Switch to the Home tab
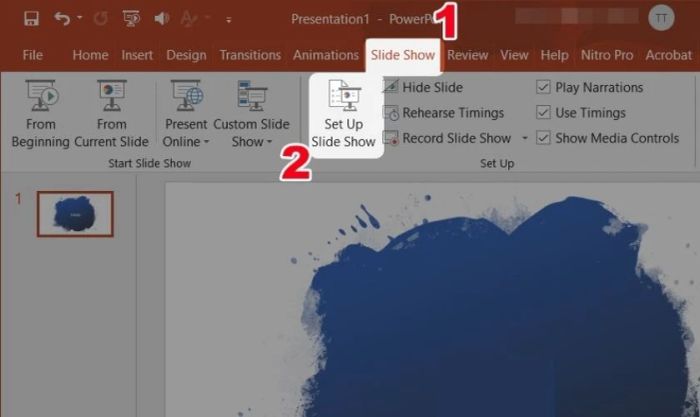 [x=90, y=55]
